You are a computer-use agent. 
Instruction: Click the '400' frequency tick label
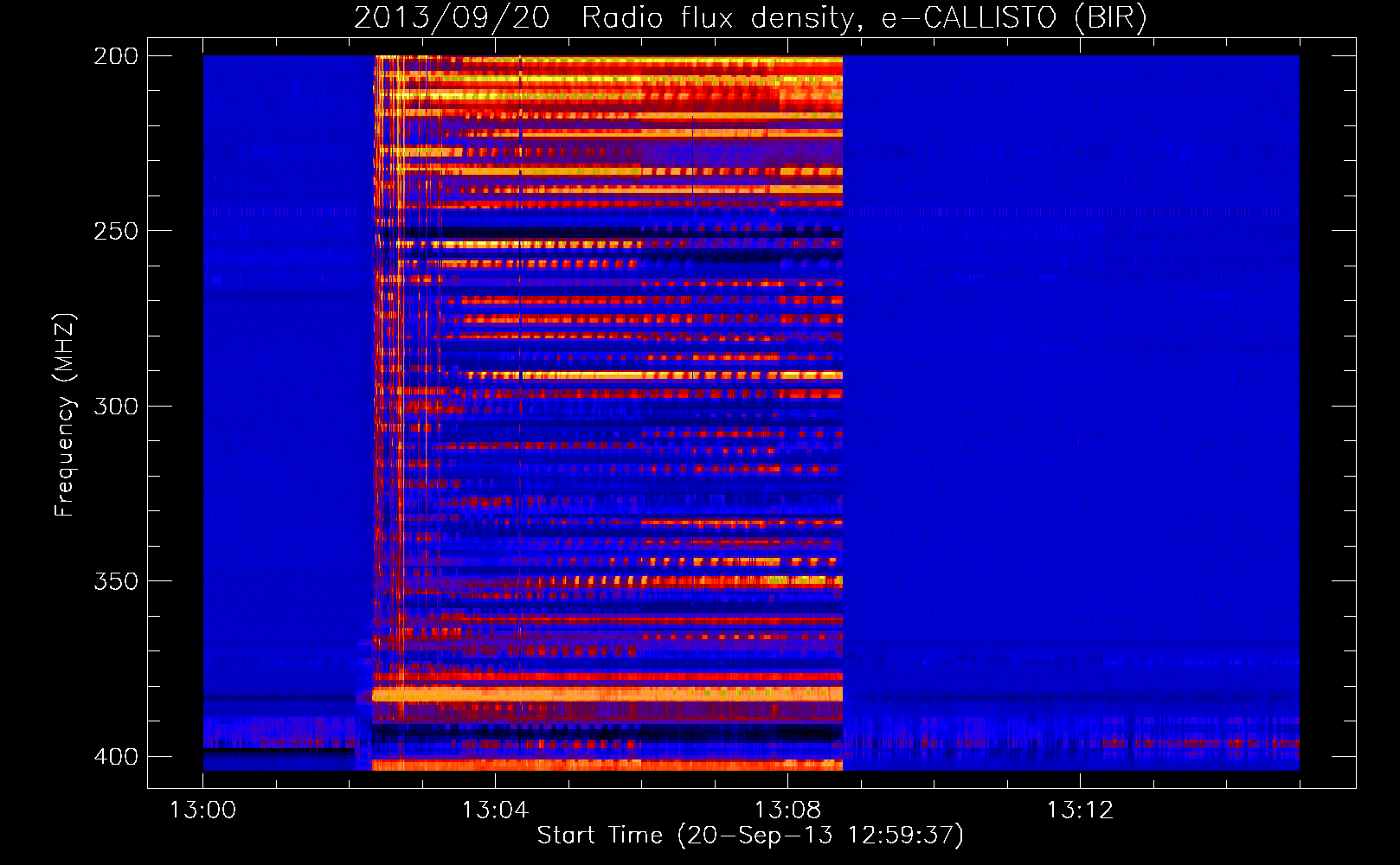(116, 756)
